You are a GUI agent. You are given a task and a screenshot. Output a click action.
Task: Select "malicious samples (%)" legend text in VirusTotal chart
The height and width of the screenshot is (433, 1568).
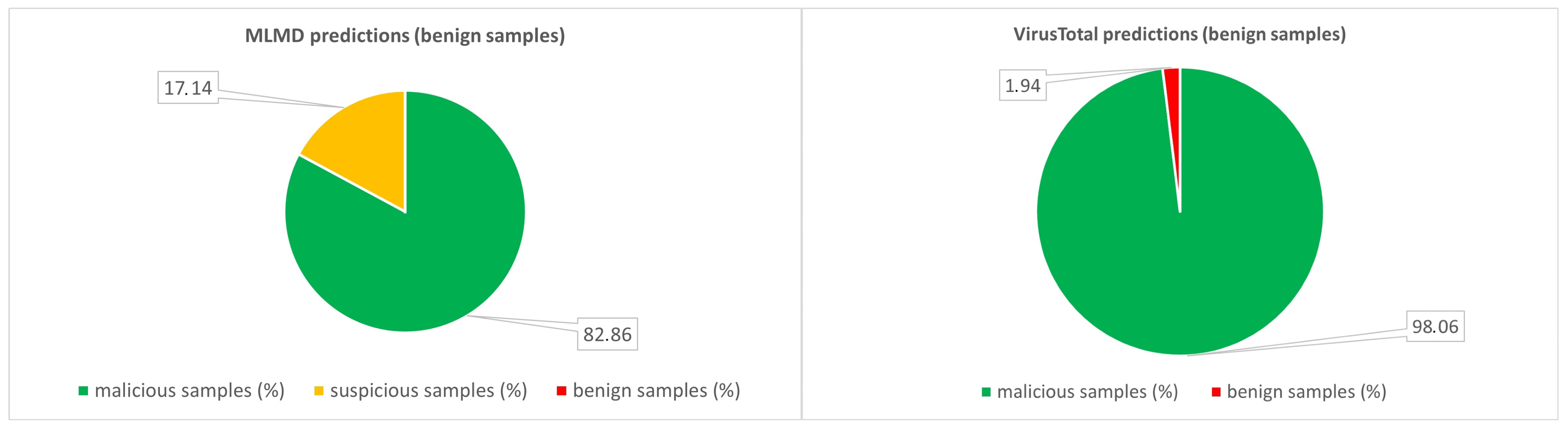[1087, 392]
